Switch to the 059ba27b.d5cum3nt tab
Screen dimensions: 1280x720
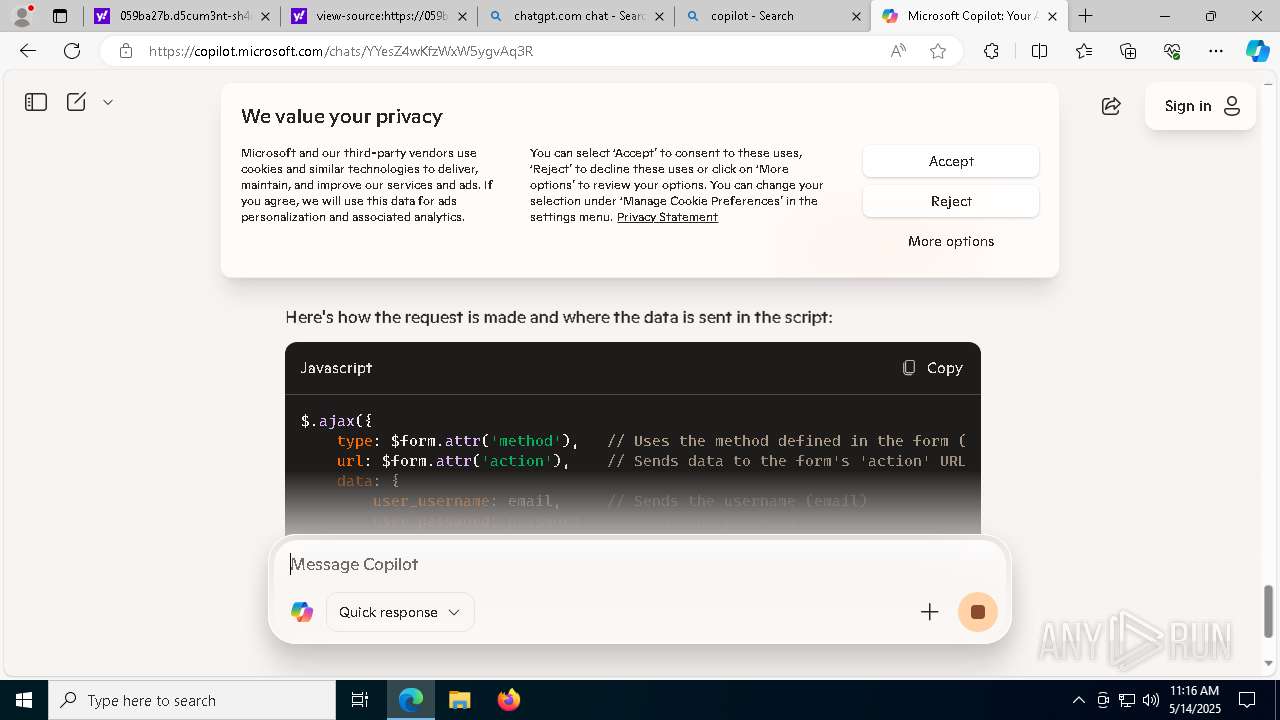click(x=181, y=16)
